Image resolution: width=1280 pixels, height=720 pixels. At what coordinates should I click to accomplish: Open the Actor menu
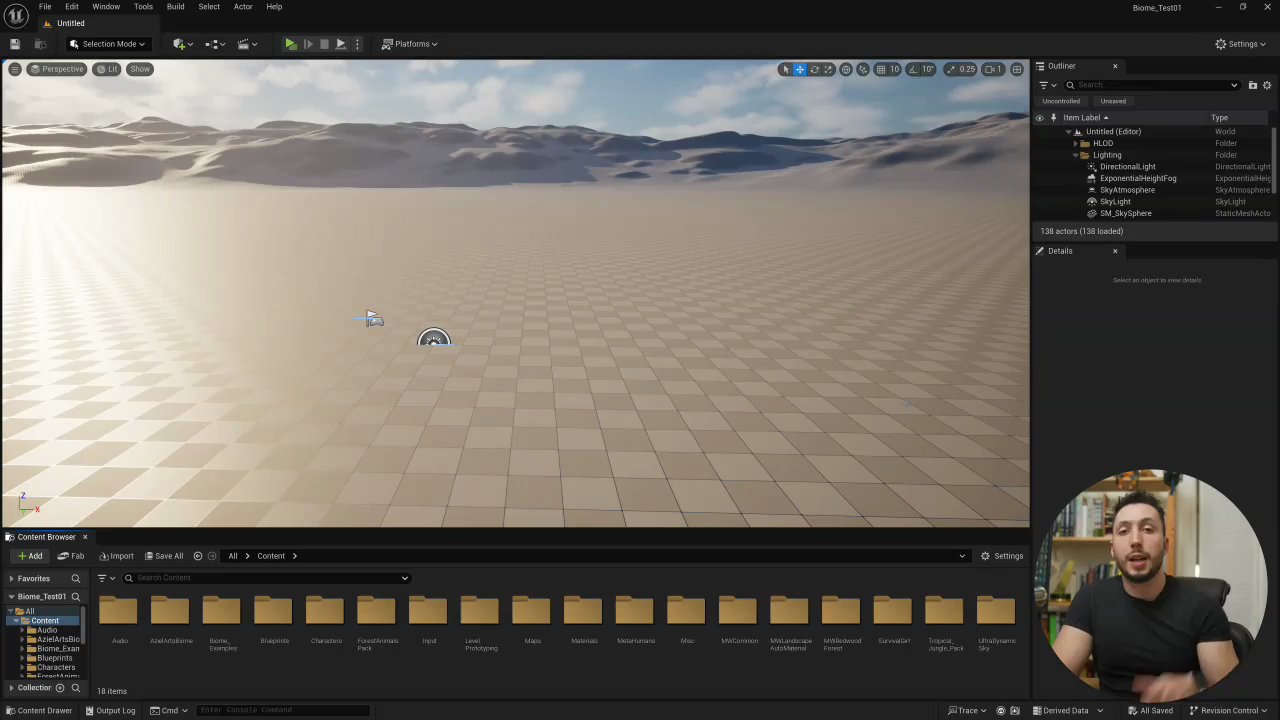tap(243, 7)
